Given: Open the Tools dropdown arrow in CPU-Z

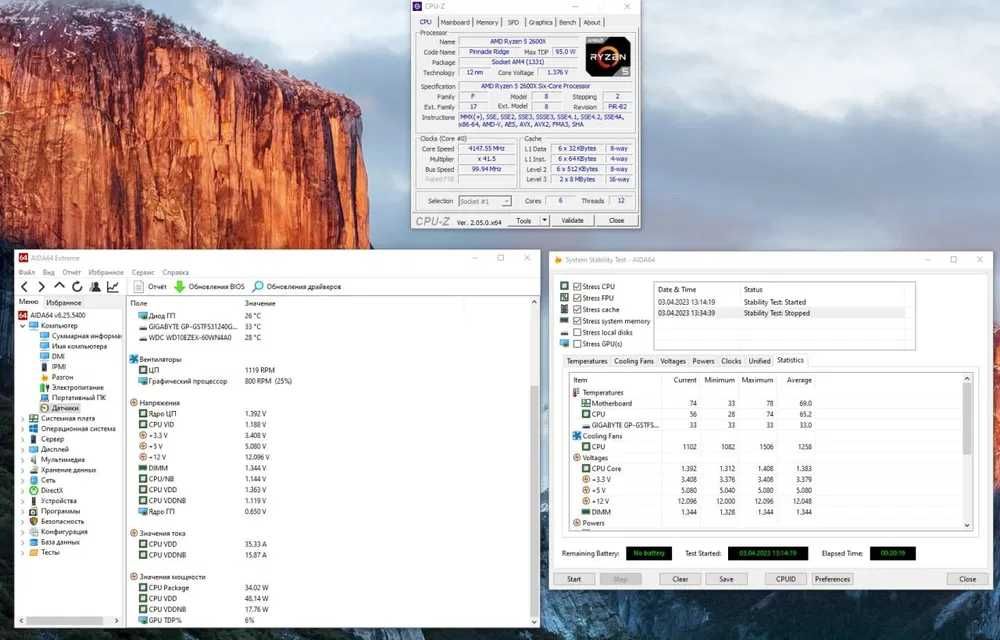Looking at the screenshot, I should [x=545, y=221].
